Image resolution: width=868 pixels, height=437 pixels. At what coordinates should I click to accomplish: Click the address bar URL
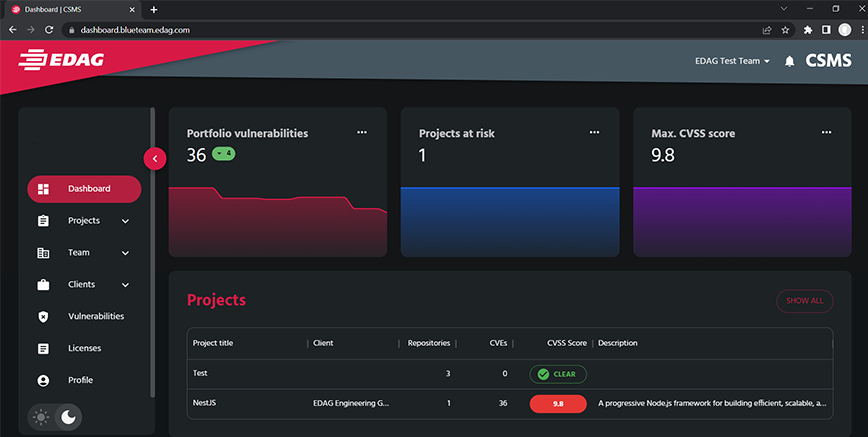tap(135, 30)
